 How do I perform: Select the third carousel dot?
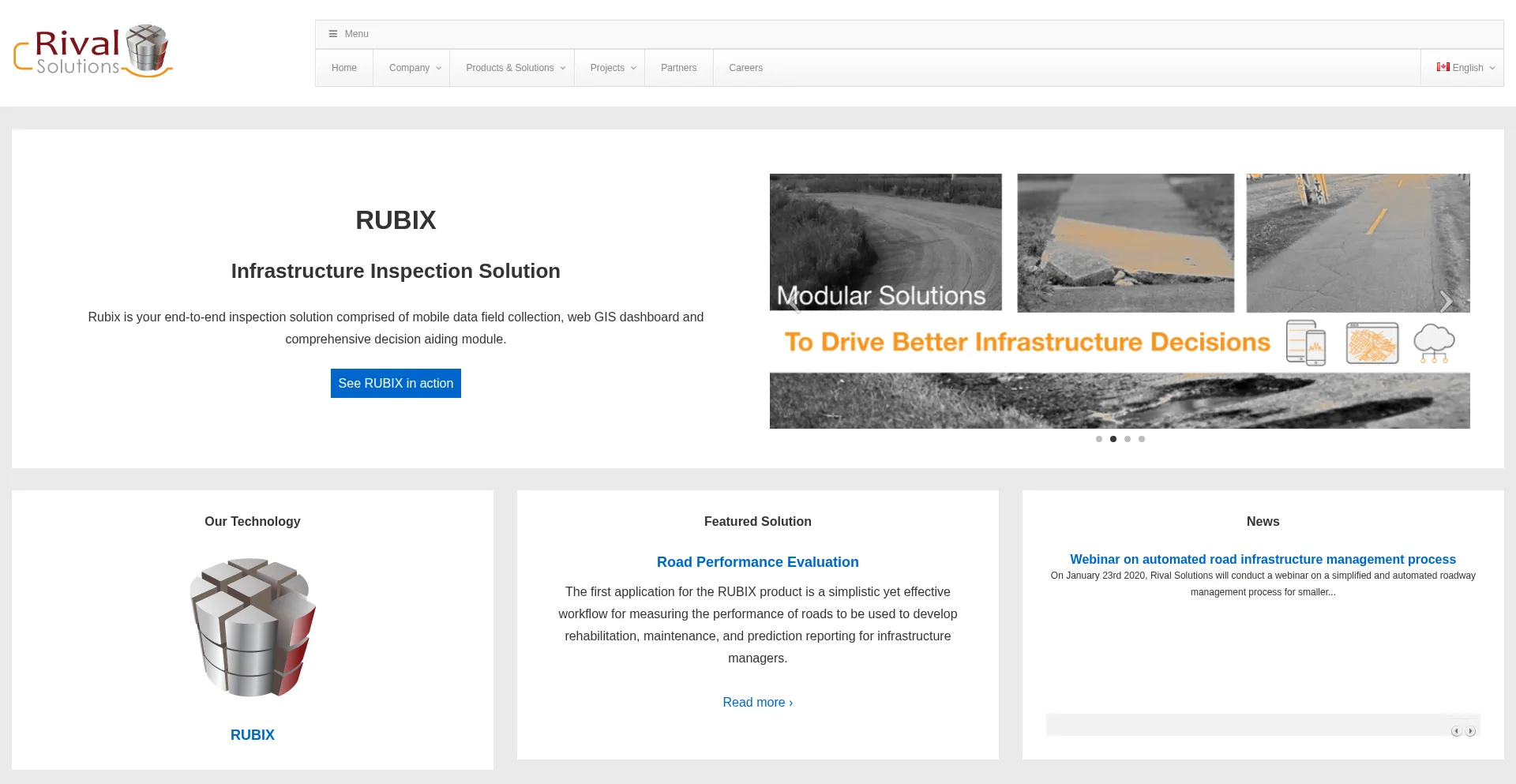pyautogui.click(x=1128, y=439)
